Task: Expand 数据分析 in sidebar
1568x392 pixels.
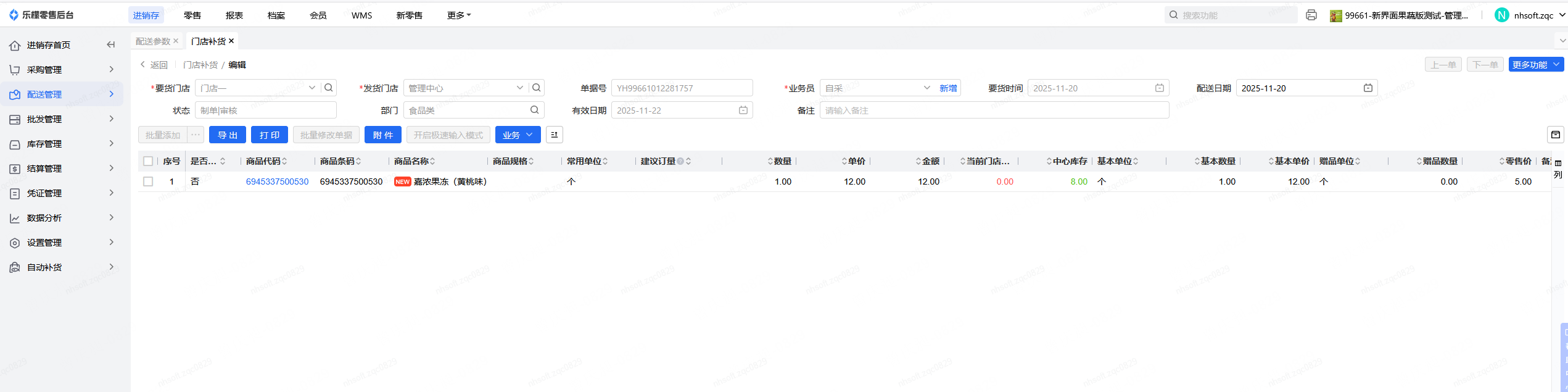Action: (111, 217)
